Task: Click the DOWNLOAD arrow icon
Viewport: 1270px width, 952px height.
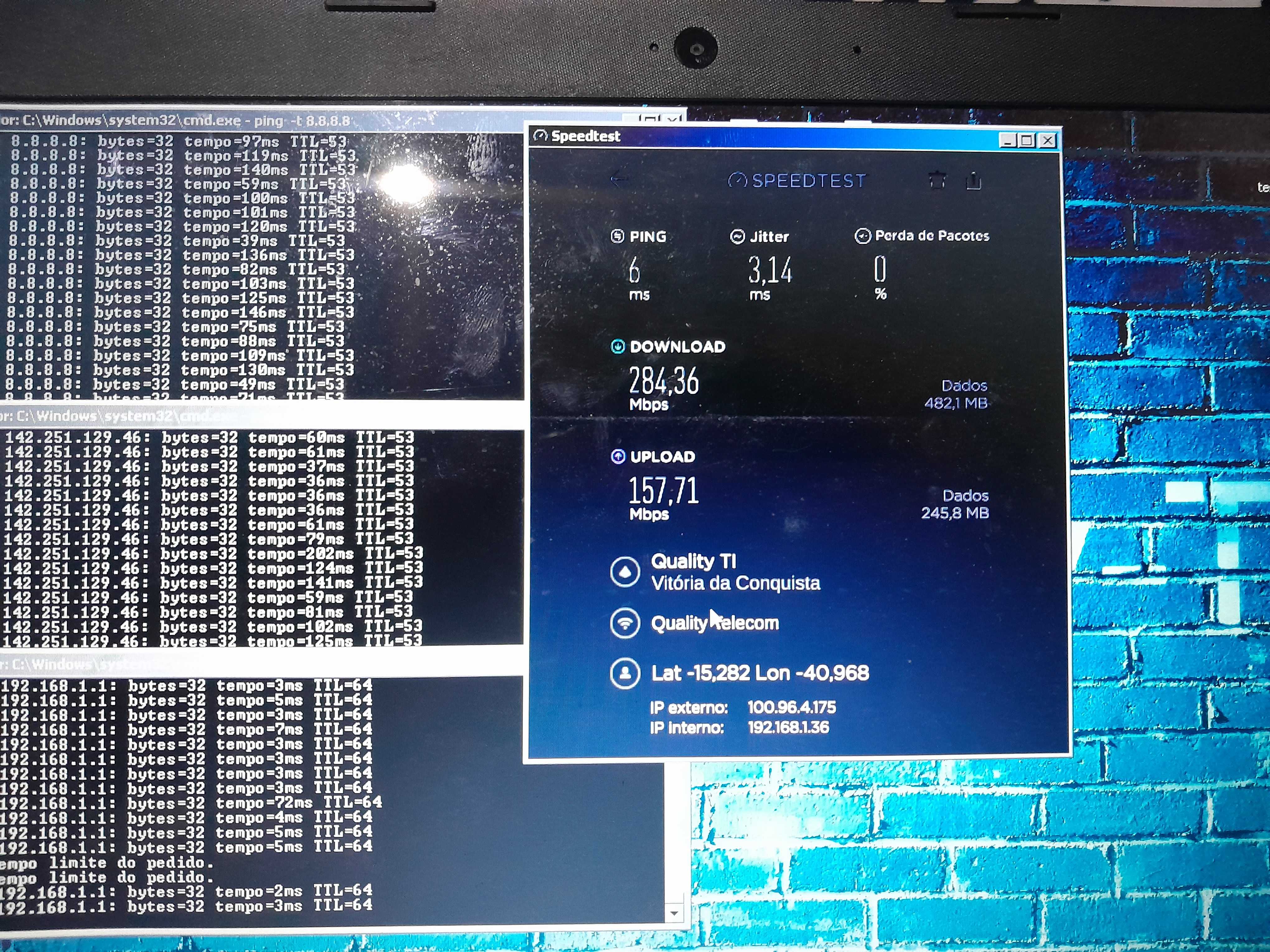Action: (x=618, y=347)
